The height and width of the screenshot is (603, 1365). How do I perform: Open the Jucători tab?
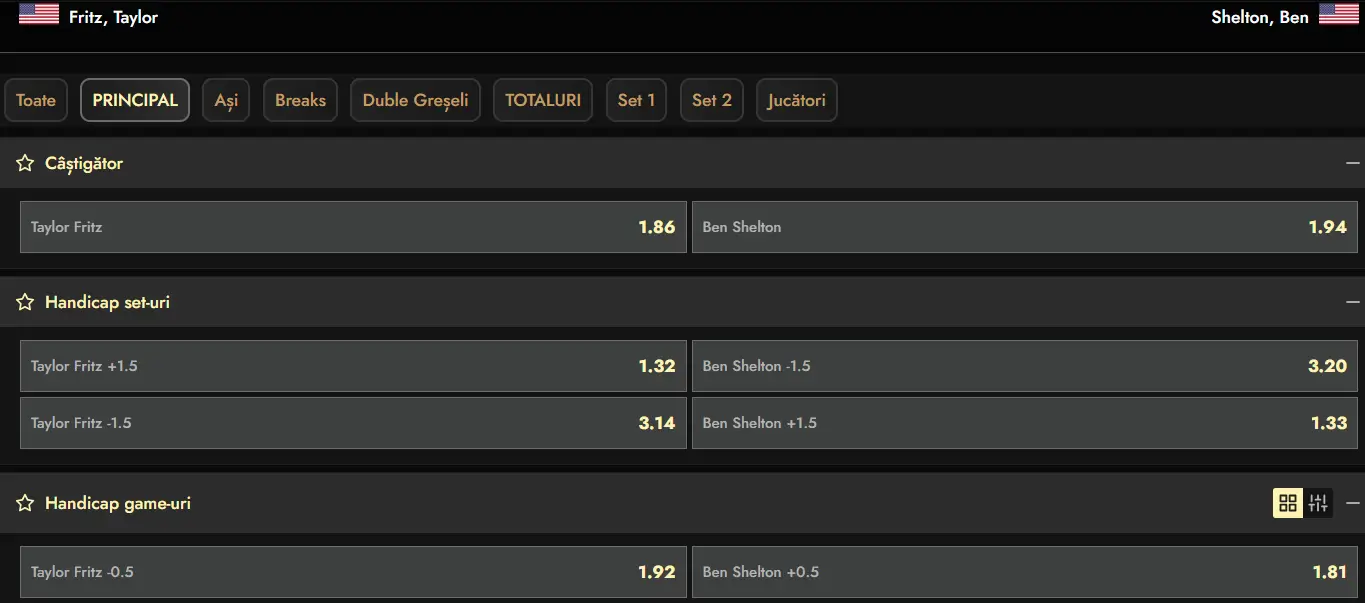coord(796,100)
